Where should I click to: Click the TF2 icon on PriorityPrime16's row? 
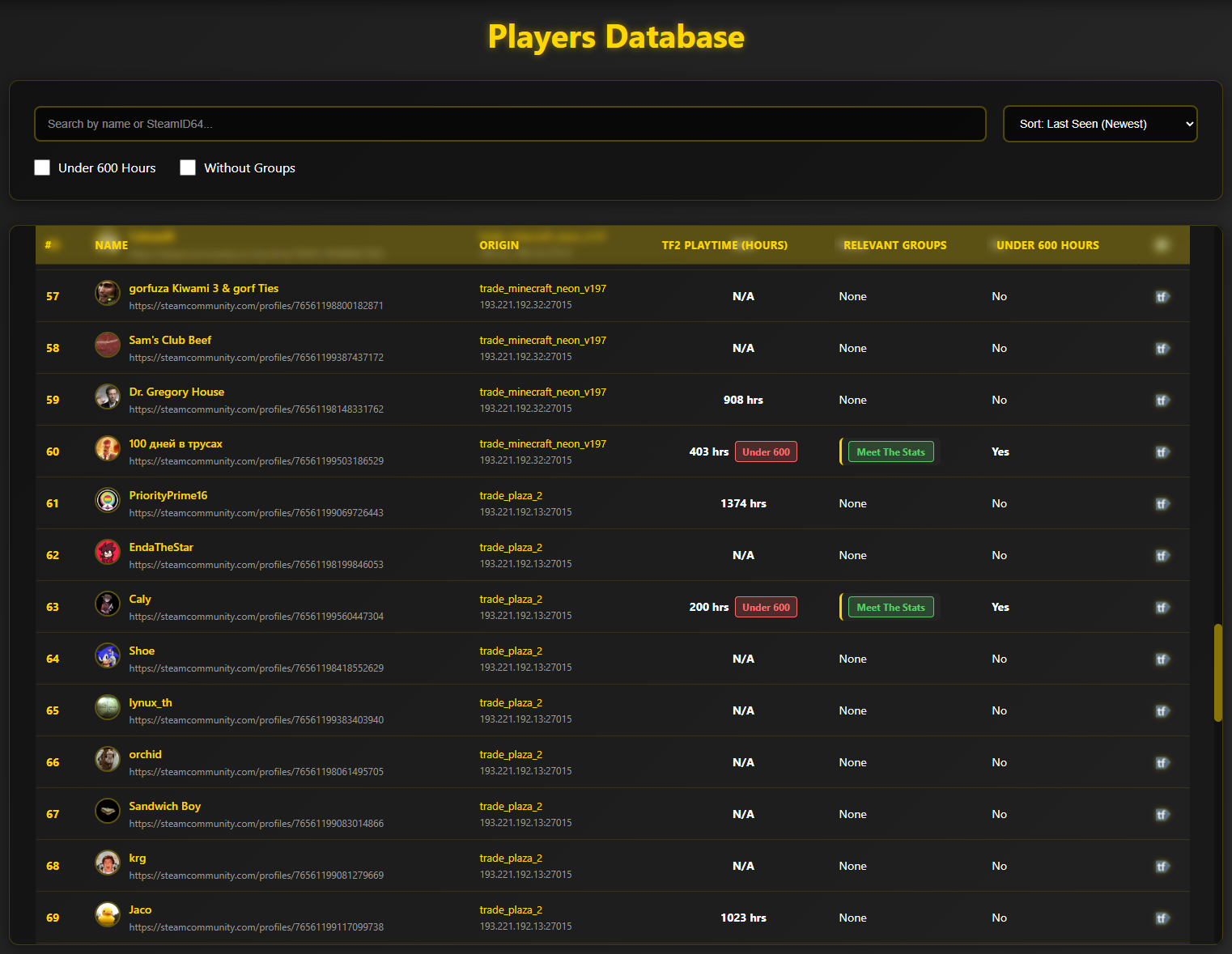point(1162,503)
